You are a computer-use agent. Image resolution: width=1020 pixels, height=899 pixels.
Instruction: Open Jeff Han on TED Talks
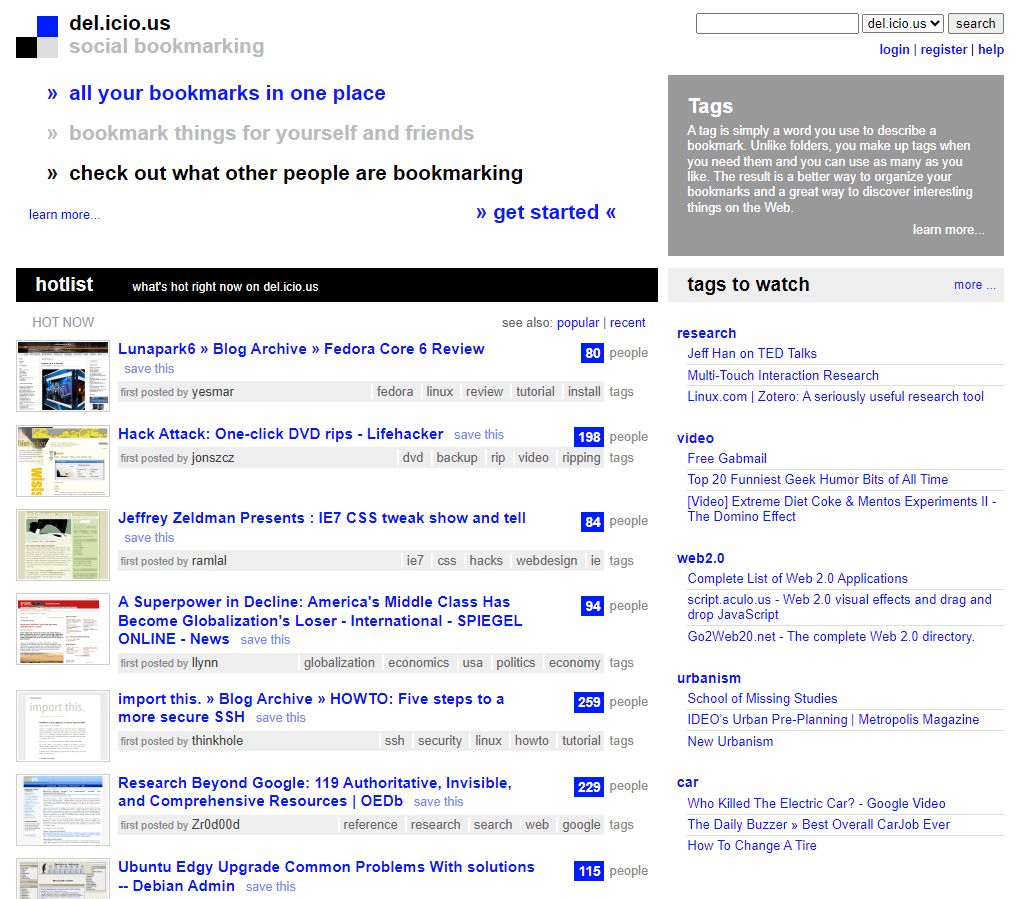point(752,354)
